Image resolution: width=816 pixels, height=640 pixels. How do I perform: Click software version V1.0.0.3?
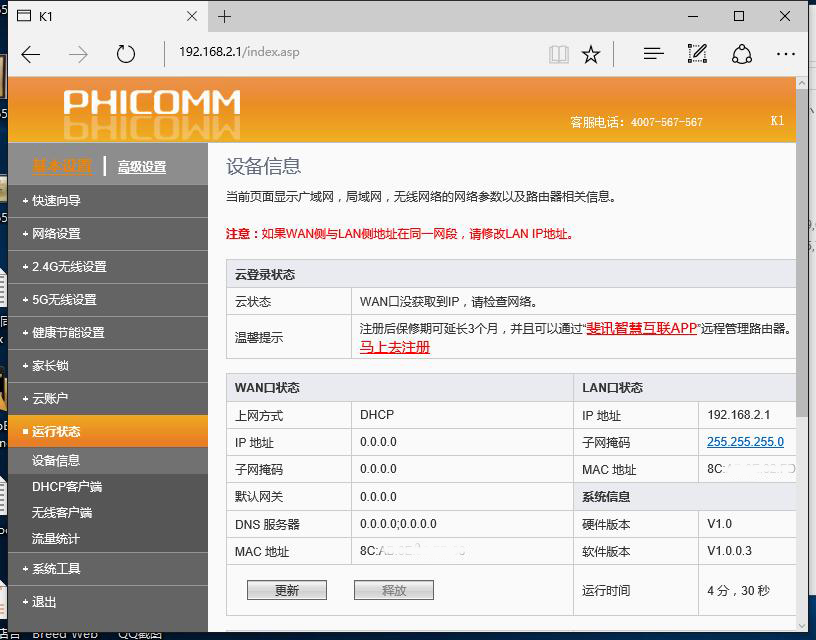(729, 551)
